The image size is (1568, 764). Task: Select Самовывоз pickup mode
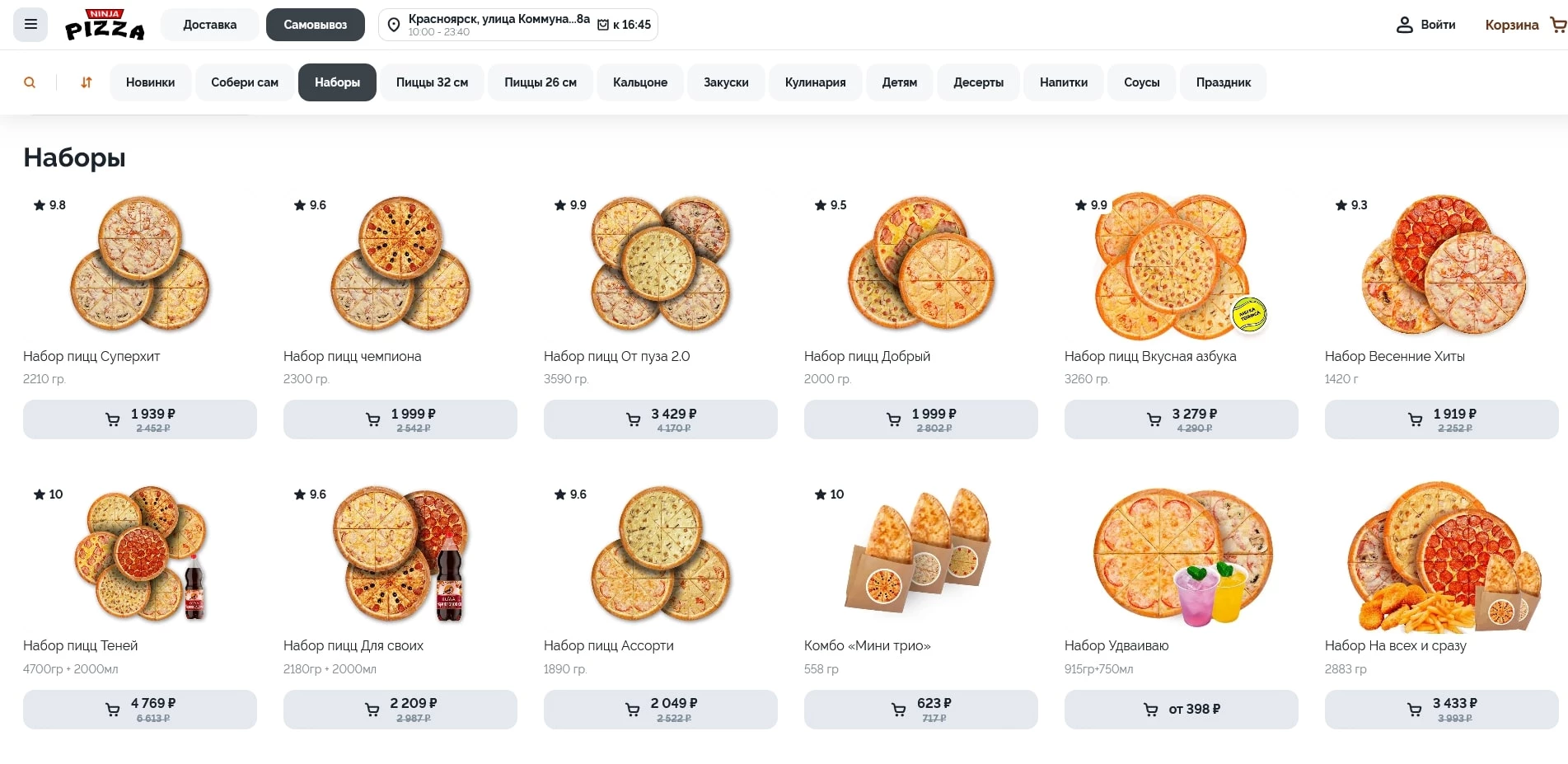pyautogui.click(x=315, y=25)
